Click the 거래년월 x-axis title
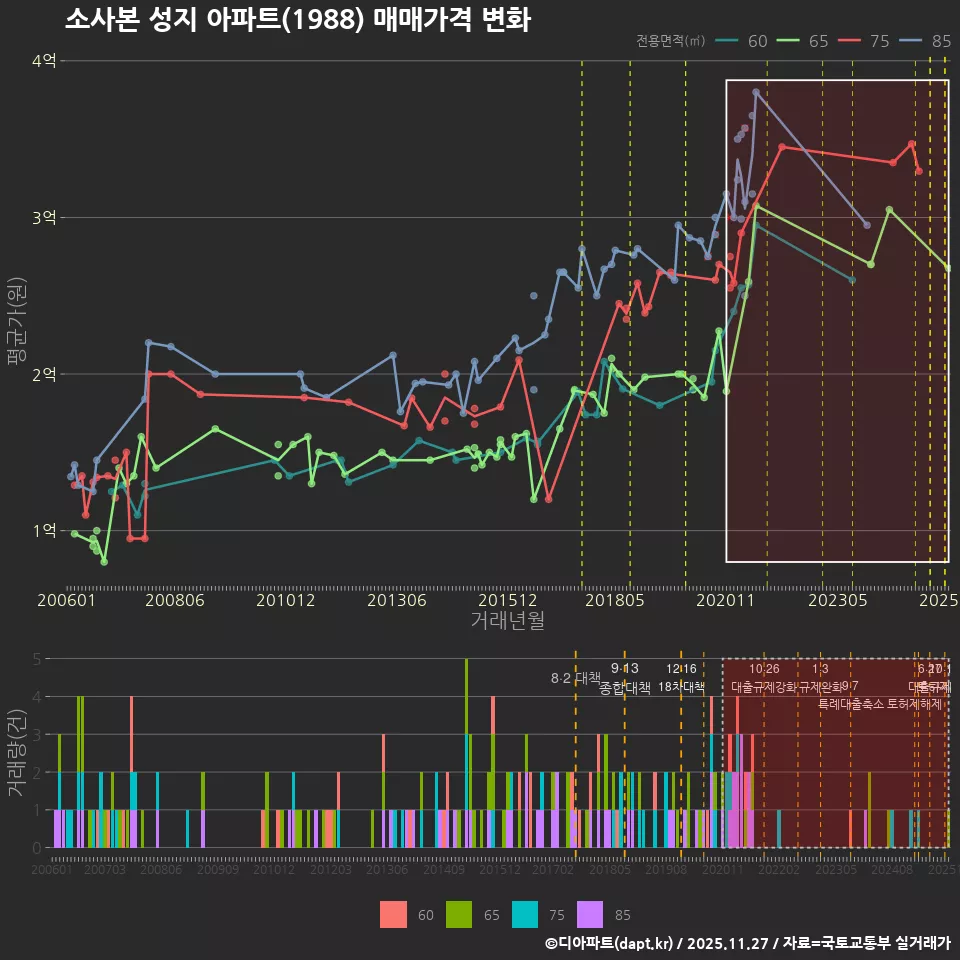The height and width of the screenshot is (960, 960). pos(507,620)
